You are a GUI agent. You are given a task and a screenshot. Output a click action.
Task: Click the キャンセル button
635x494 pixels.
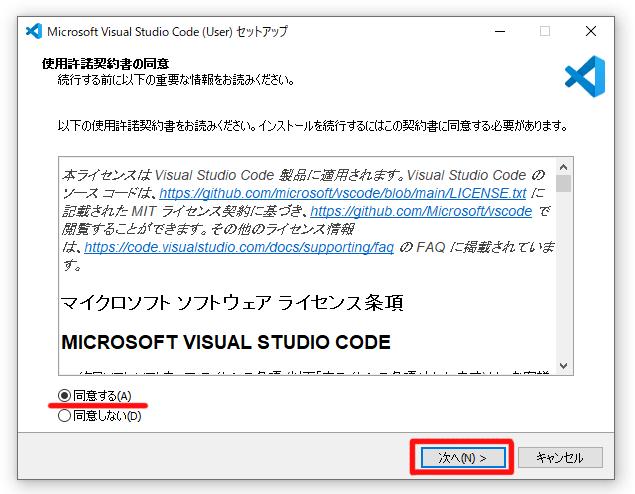560,458
